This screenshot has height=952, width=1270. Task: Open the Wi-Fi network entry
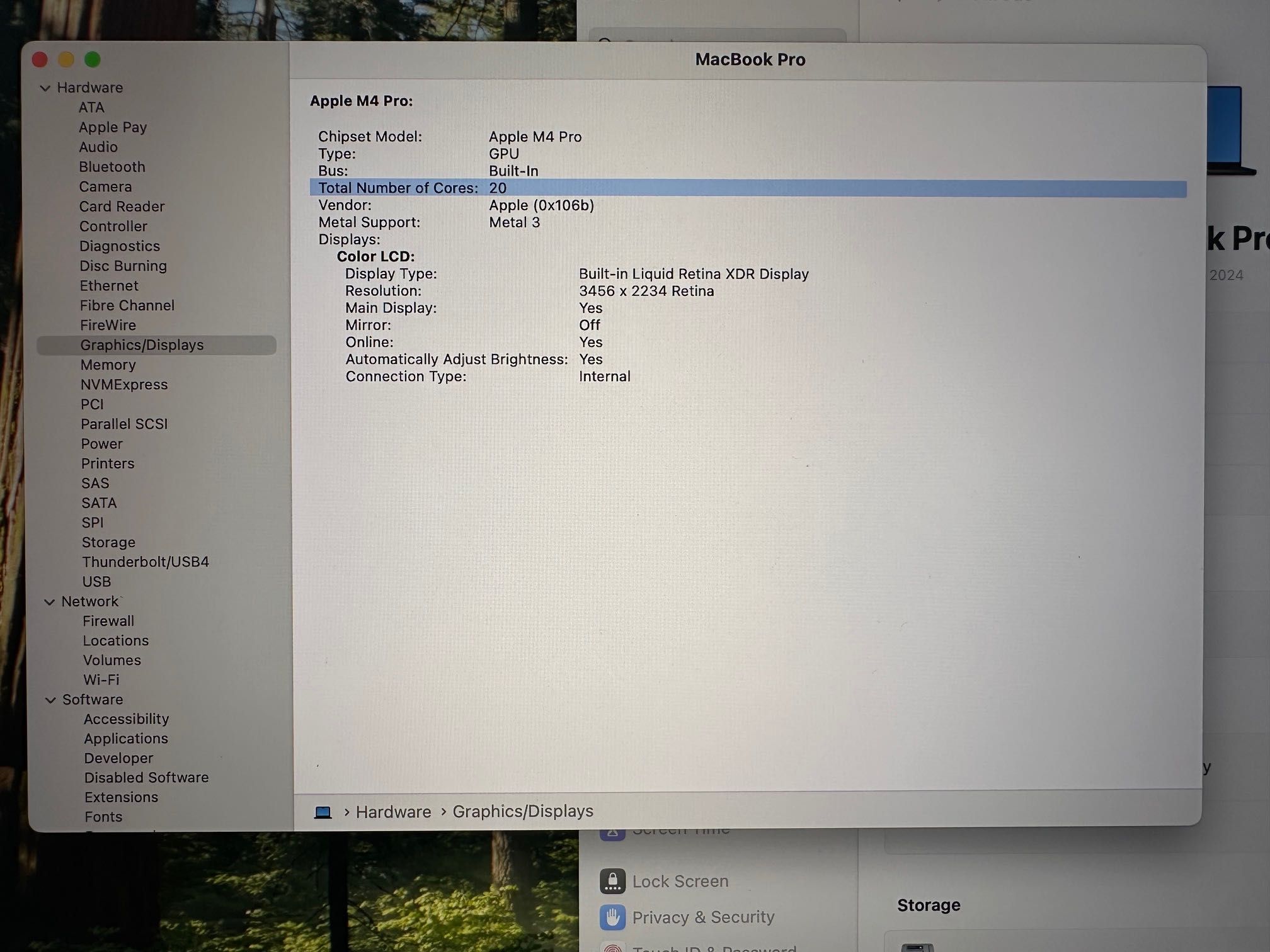tap(101, 679)
